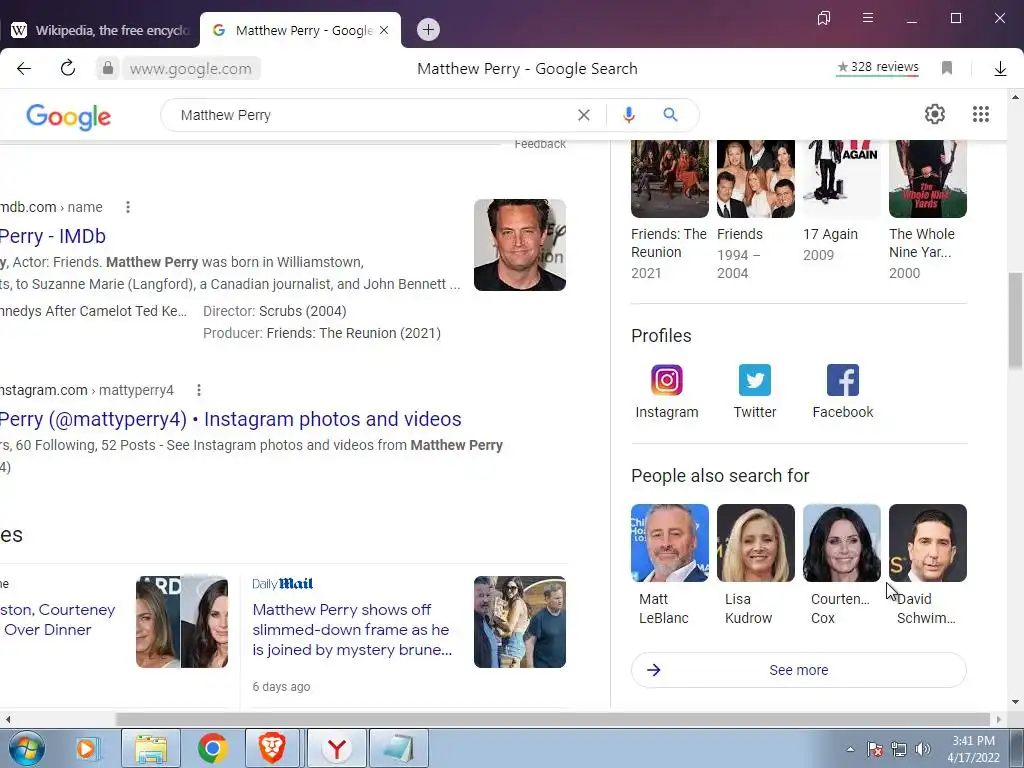
Task: Open the Daily Mail slimmed-down frame article
Action: coord(352,630)
